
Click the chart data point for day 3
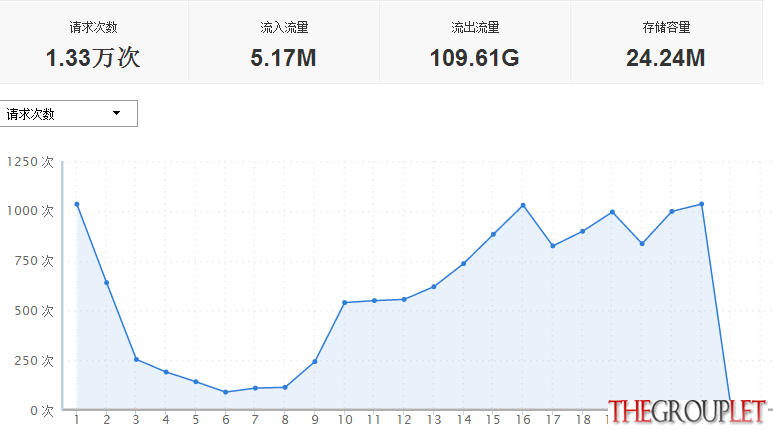click(136, 359)
